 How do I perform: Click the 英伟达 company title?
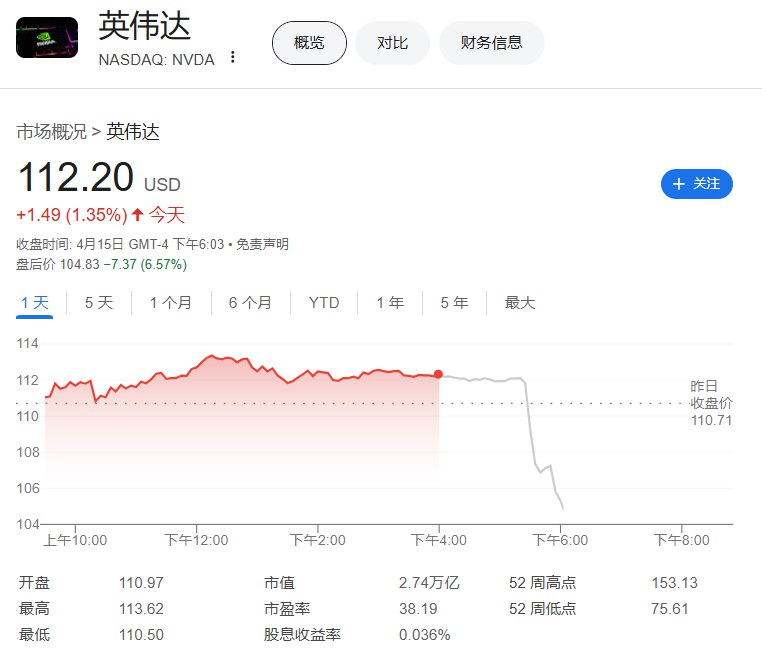coord(144,26)
